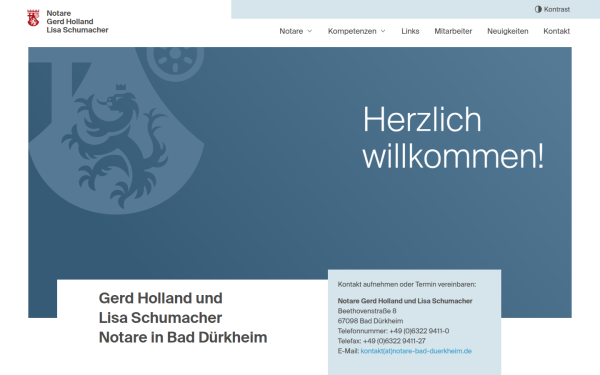This screenshot has width=600, height=375.
Task: Open the Neuigkeiten page
Action: (507, 31)
